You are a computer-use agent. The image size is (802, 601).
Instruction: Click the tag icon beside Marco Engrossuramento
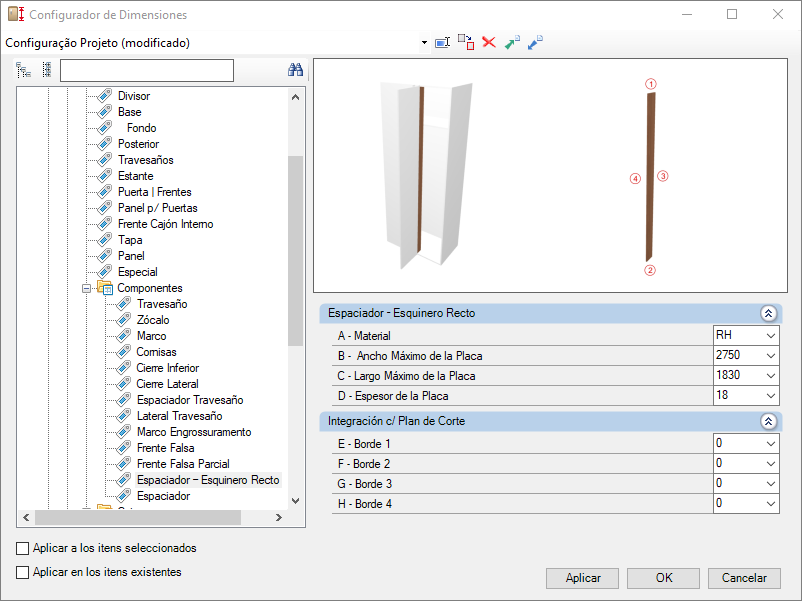pyautogui.click(x=124, y=432)
